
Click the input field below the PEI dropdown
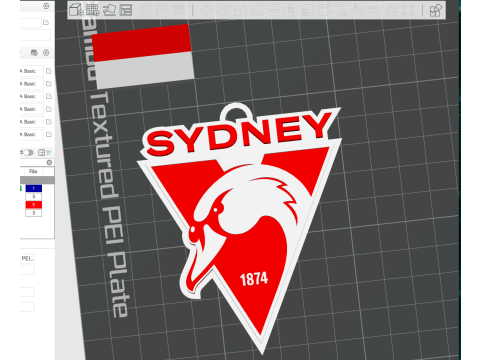click(x=27, y=270)
